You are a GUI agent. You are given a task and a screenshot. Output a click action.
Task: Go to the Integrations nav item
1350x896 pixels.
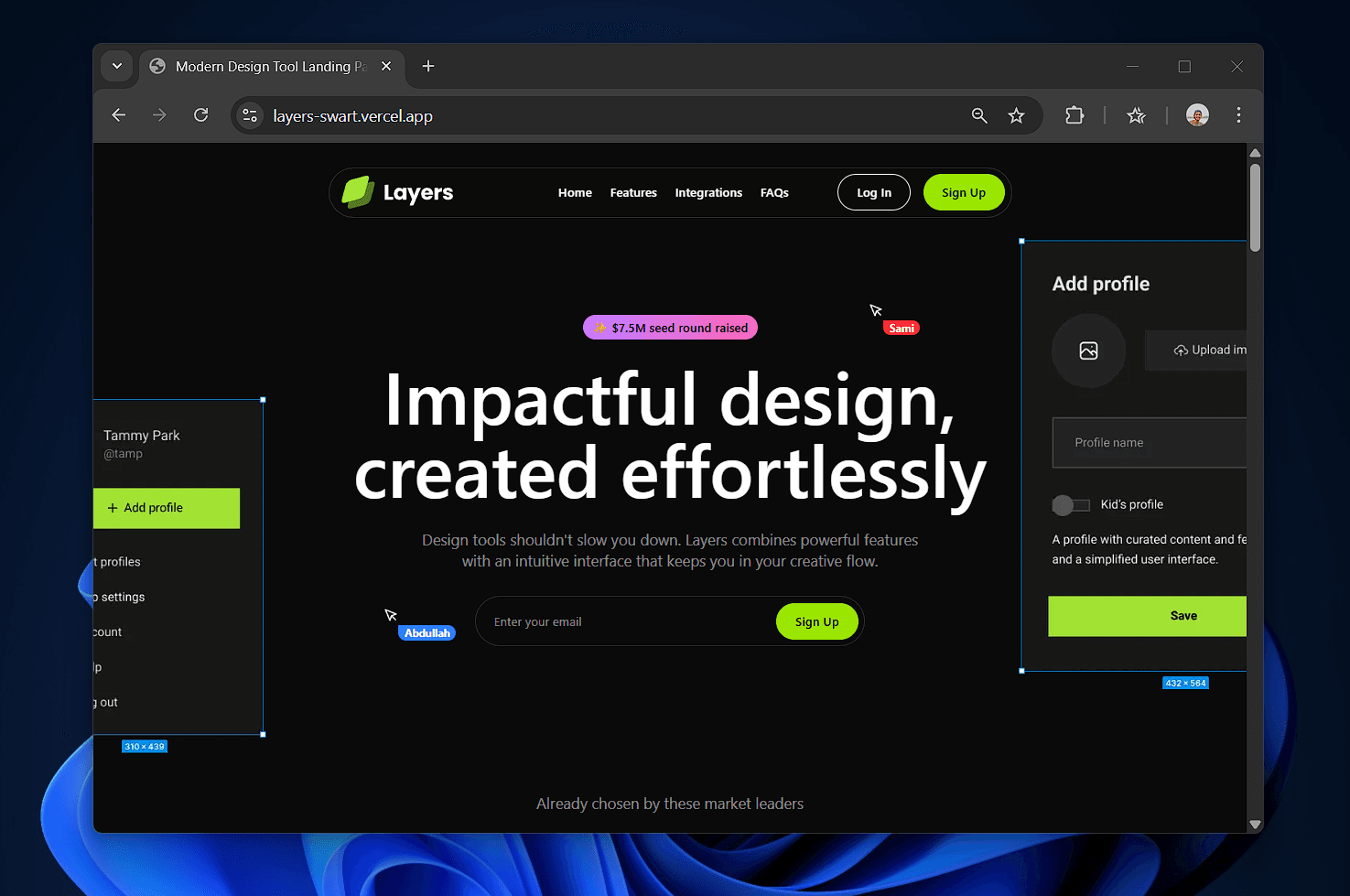click(x=708, y=193)
